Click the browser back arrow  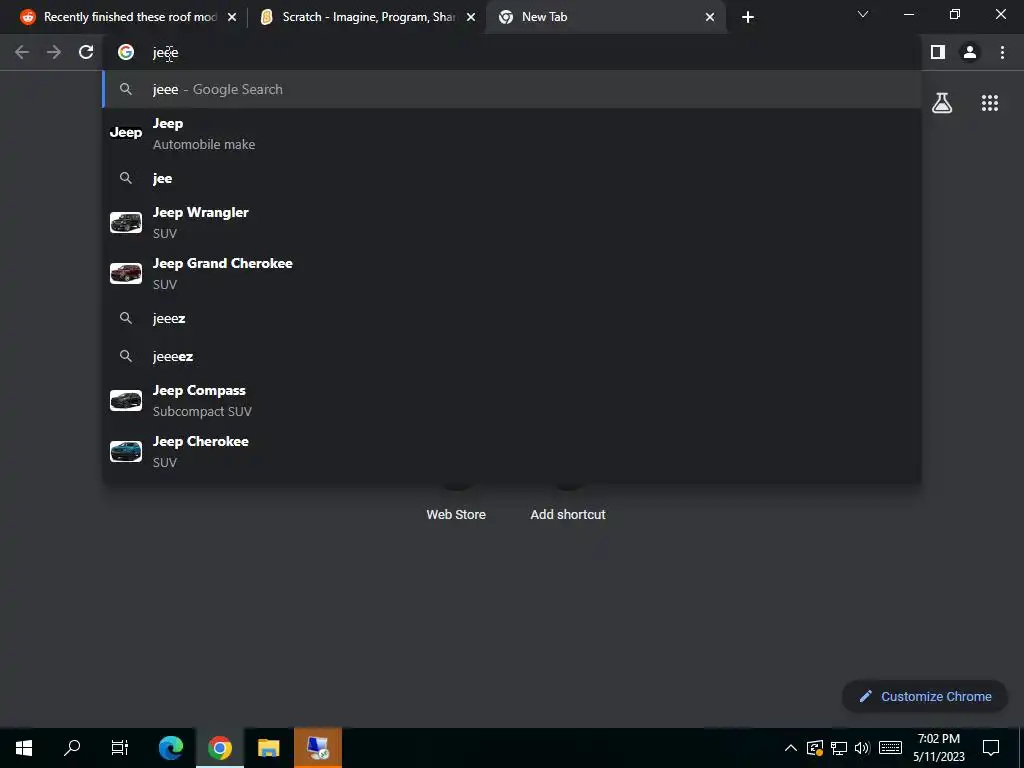[x=22, y=52]
